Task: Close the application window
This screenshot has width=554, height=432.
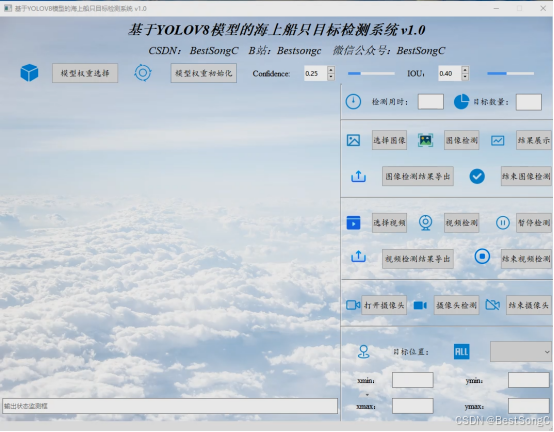Action: (x=543, y=8)
